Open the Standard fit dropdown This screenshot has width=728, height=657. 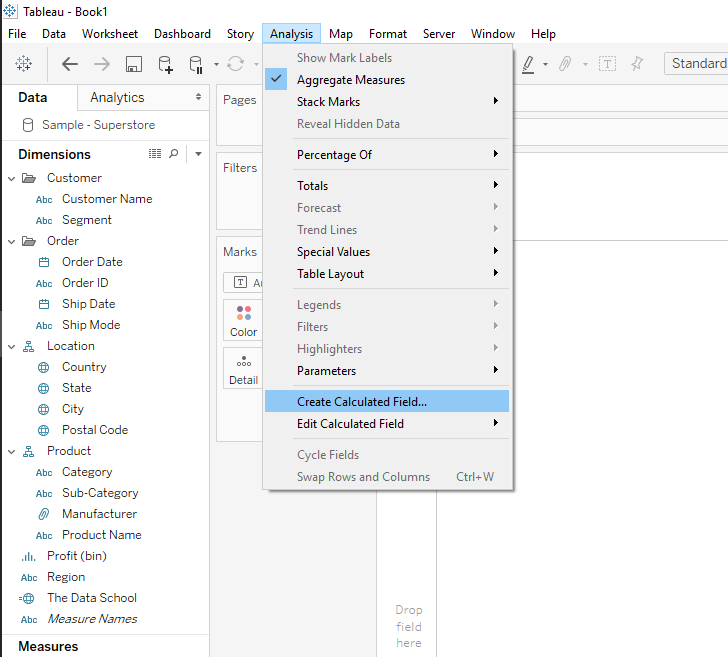(697, 63)
